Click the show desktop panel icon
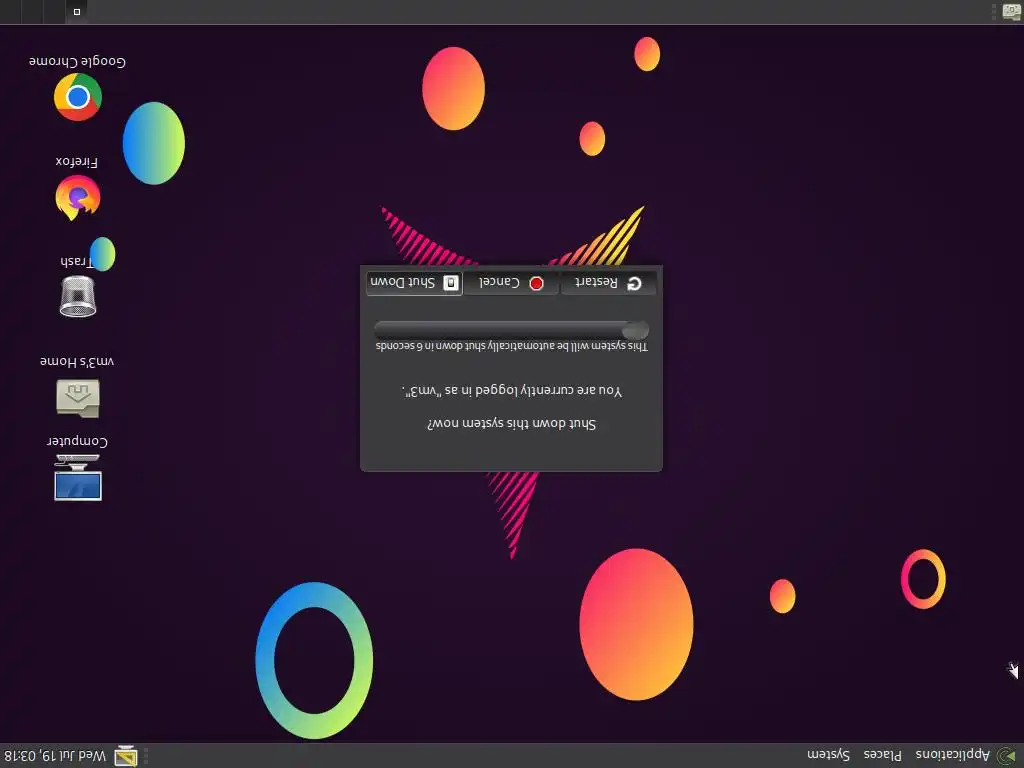 (1012, 12)
